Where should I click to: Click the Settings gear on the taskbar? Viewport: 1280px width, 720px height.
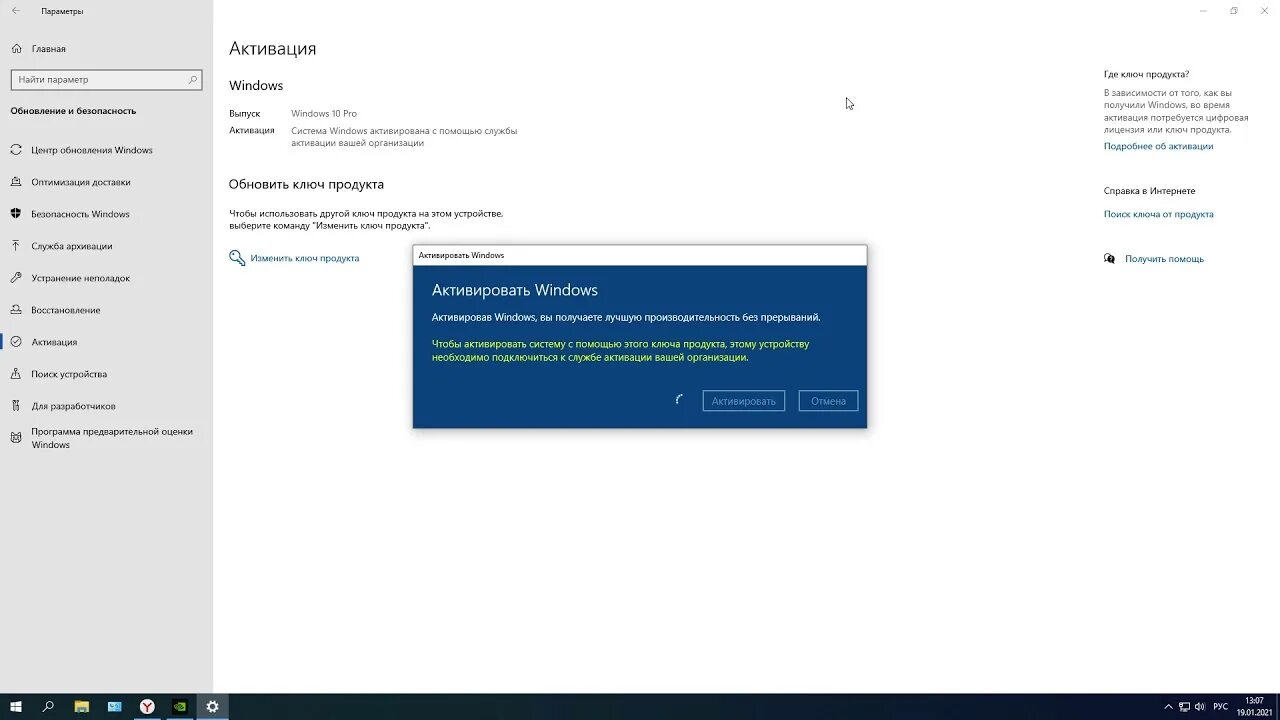click(x=212, y=706)
